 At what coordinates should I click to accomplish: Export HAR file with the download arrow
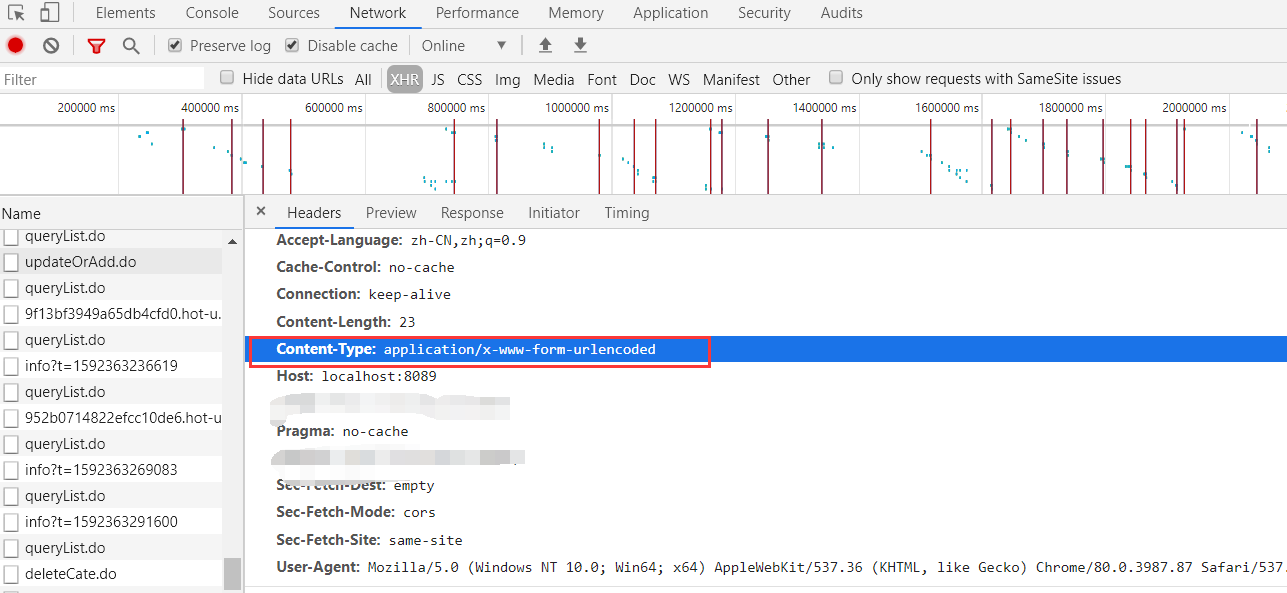point(580,45)
